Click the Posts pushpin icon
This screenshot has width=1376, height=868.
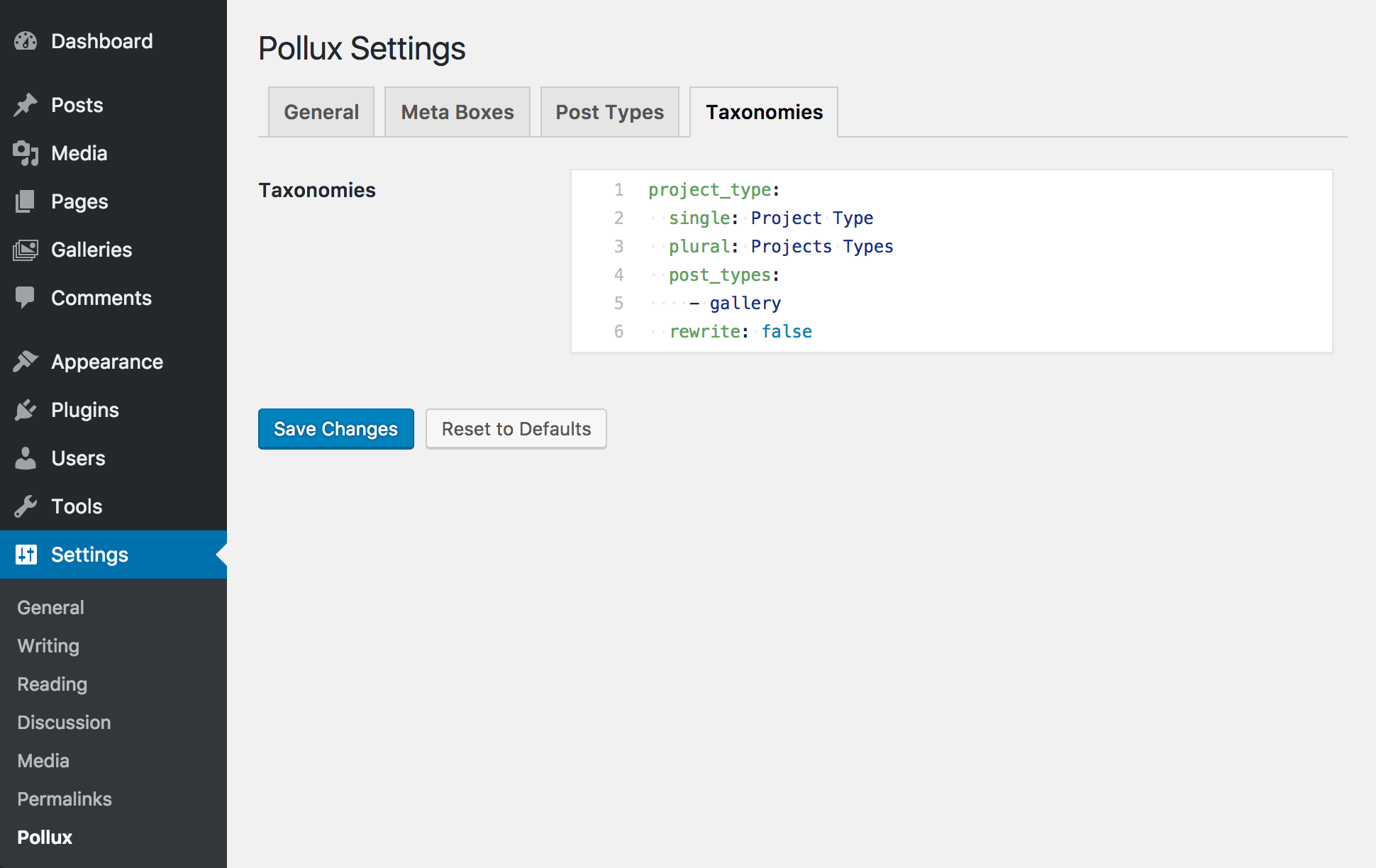[26, 105]
